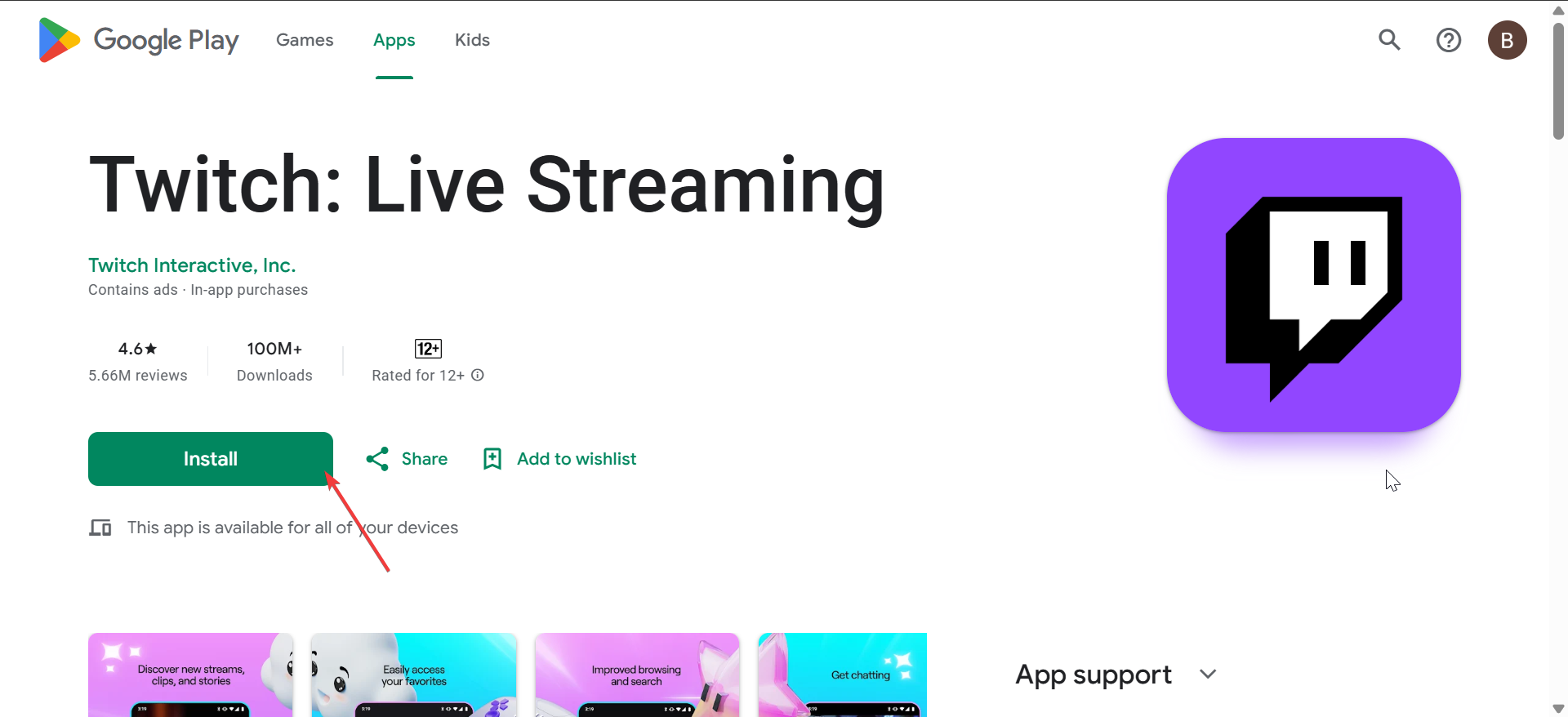
Task: Click the page vertical scrollbar thumb
Action: tap(1558, 81)
